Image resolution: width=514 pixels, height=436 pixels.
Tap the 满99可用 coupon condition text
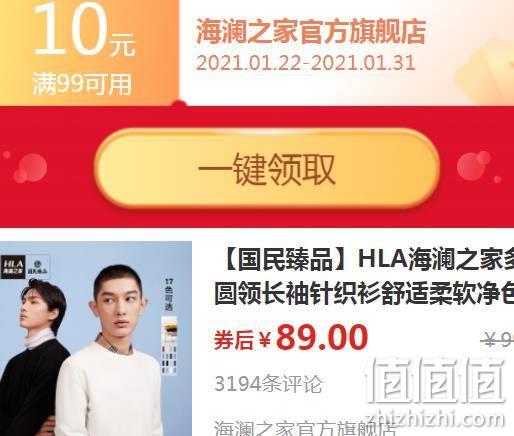click(x=82, y=85)
